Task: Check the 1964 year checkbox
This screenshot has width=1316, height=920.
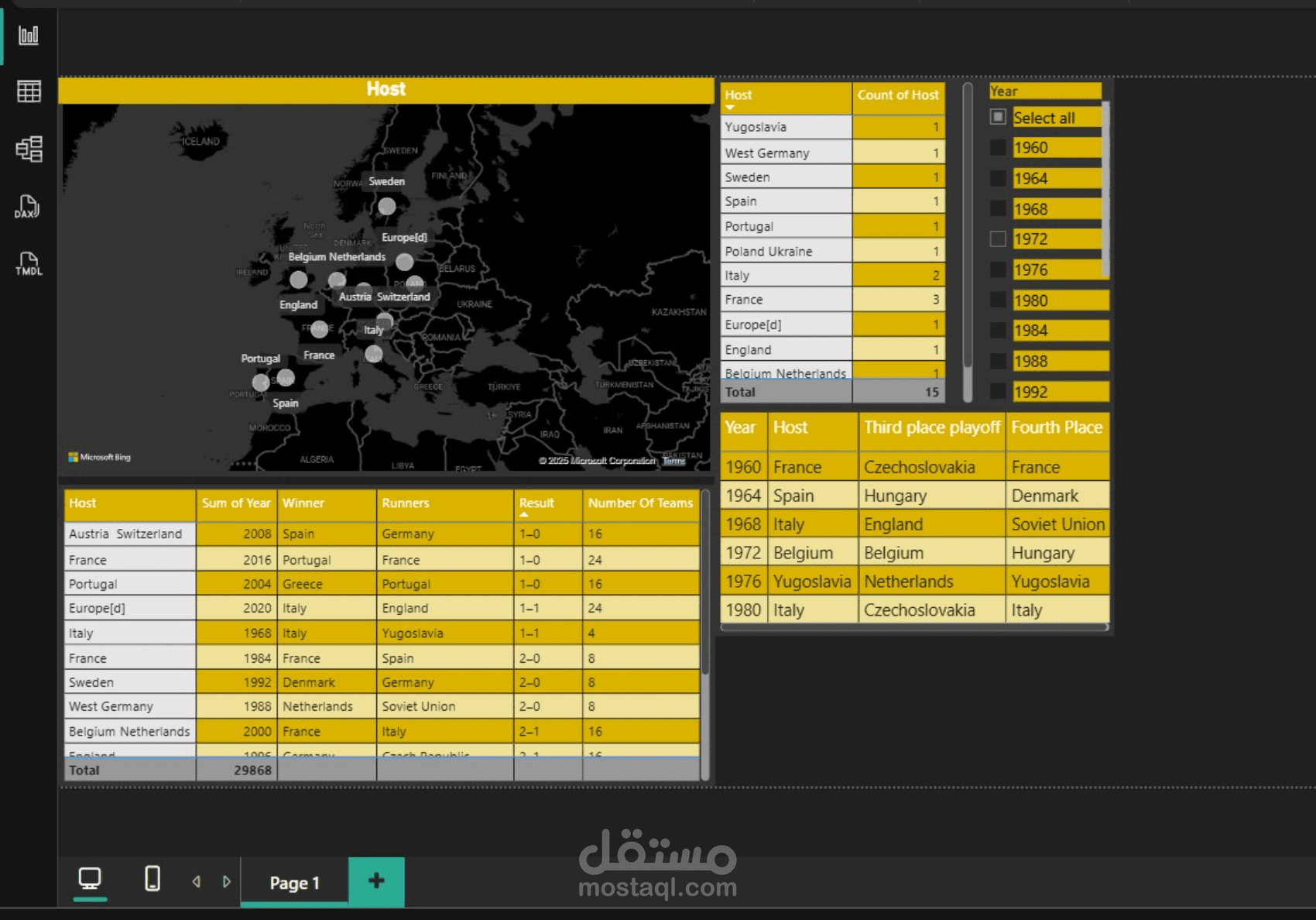Action: (x=998, y=178)
